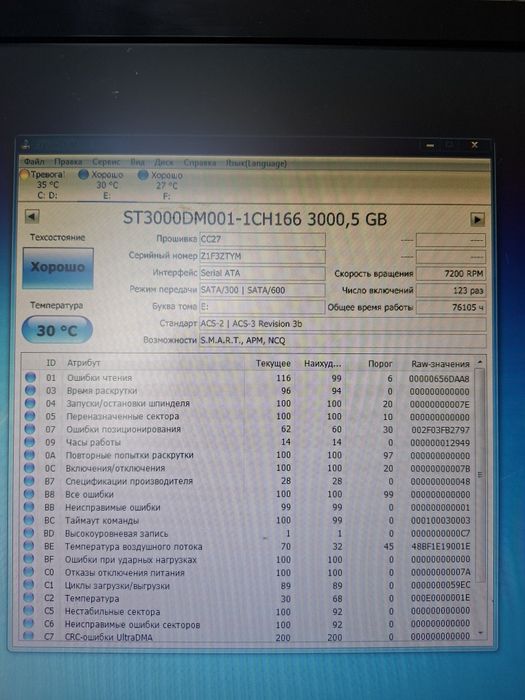Click the Хорошо health status button

(58, 268)
